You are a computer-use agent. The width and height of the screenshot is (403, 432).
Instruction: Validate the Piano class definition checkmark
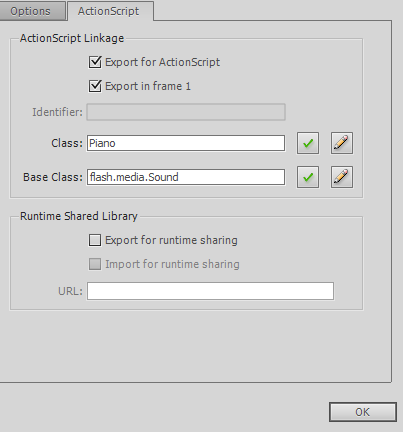tap(308, 143)
